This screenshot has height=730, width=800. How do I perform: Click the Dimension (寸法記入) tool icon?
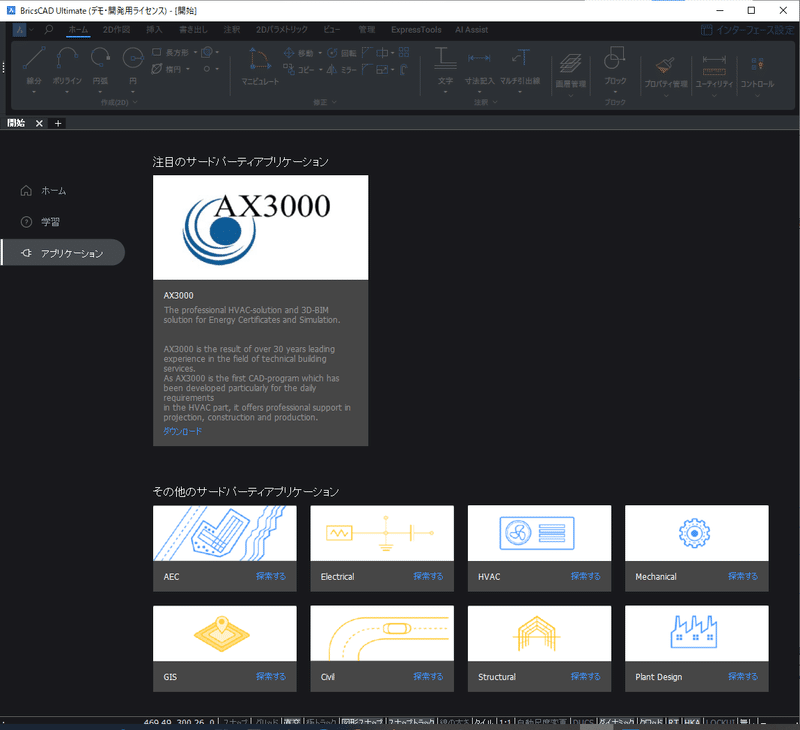479,58
